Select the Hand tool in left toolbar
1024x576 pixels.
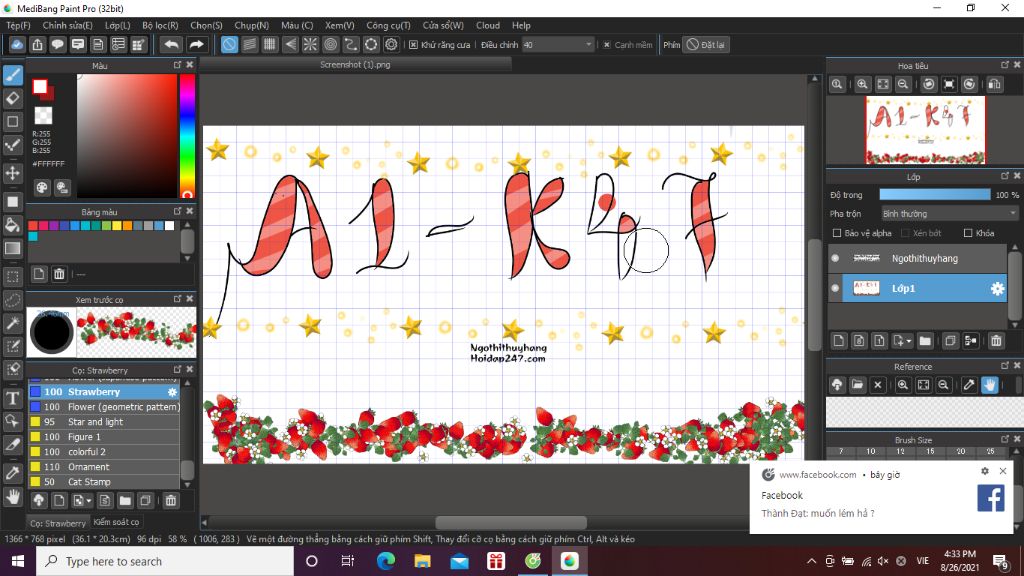pyautogui.click(x=12, y=498)
